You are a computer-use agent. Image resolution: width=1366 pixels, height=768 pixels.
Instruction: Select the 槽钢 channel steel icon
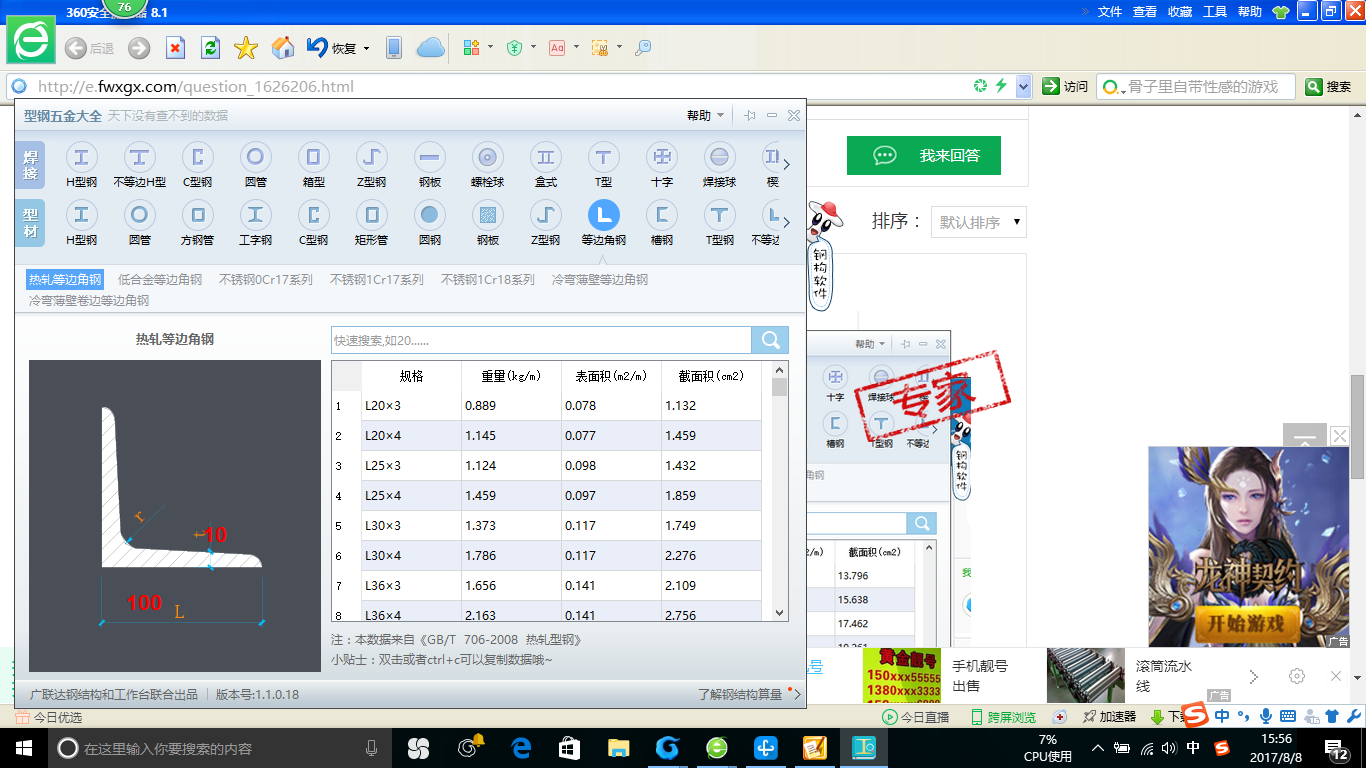661,215
